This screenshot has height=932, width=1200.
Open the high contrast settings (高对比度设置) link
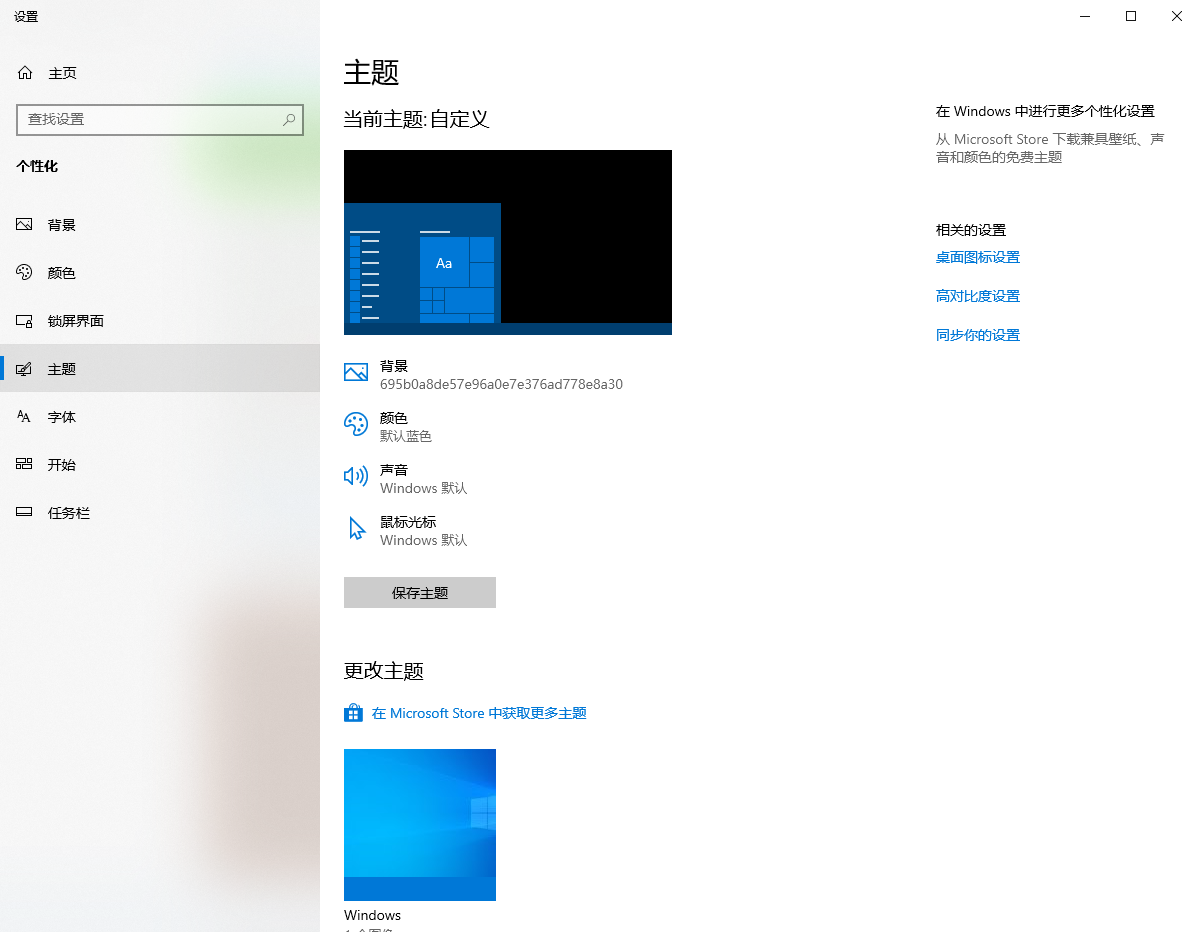977,296
